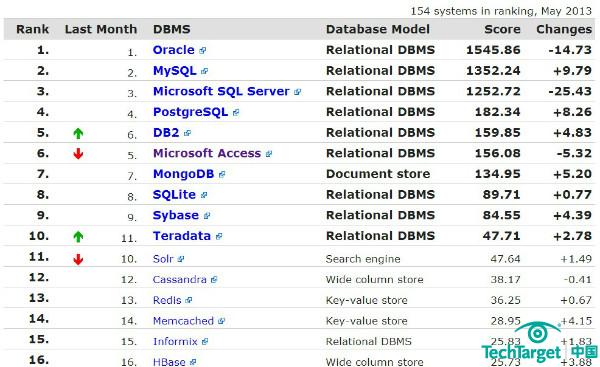Select MySQL score 1352.24
The width and height of the screenshot is (600, 367).
493,71
